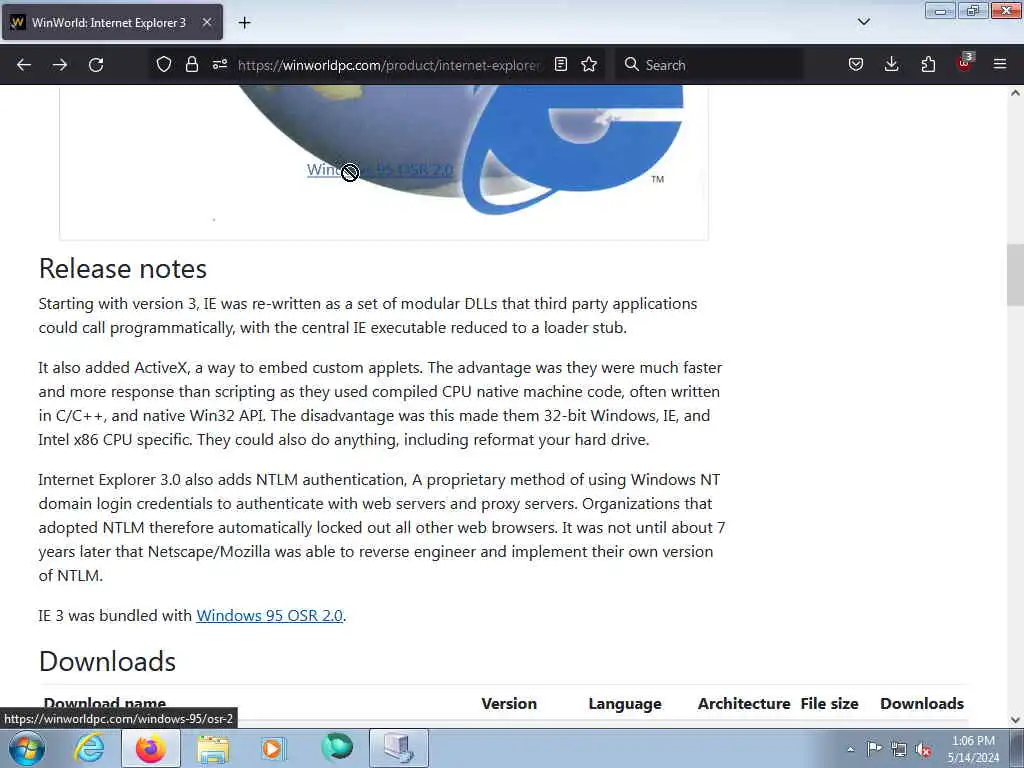1024x768 pixels.
Task: Click the page scrollbar thumb
Action: coord(1015,274)
